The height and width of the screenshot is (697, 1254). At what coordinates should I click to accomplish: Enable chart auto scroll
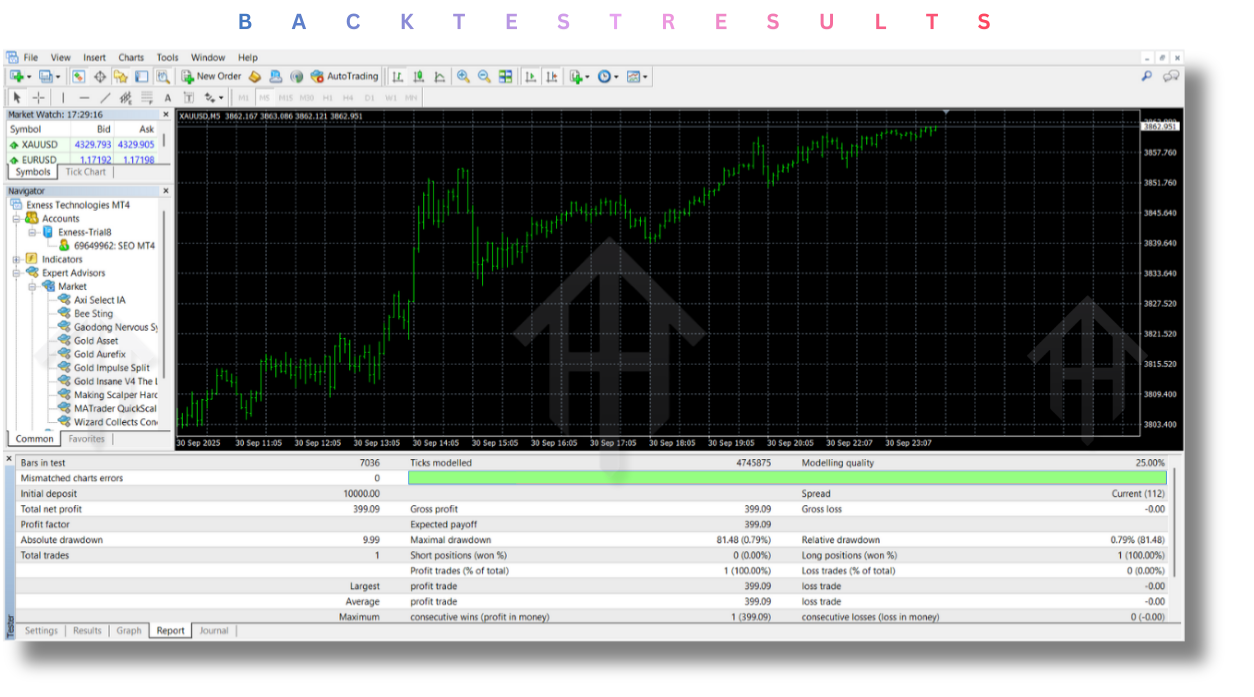pos(531,76)
